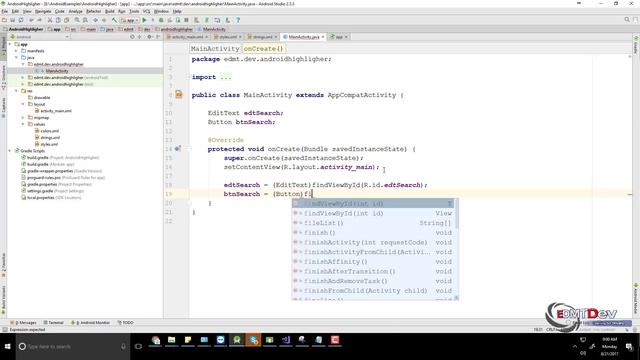Click the Copy toolbar icon
Image resolution: width=640 pixels, height=360 pixels.
point(58,20)
